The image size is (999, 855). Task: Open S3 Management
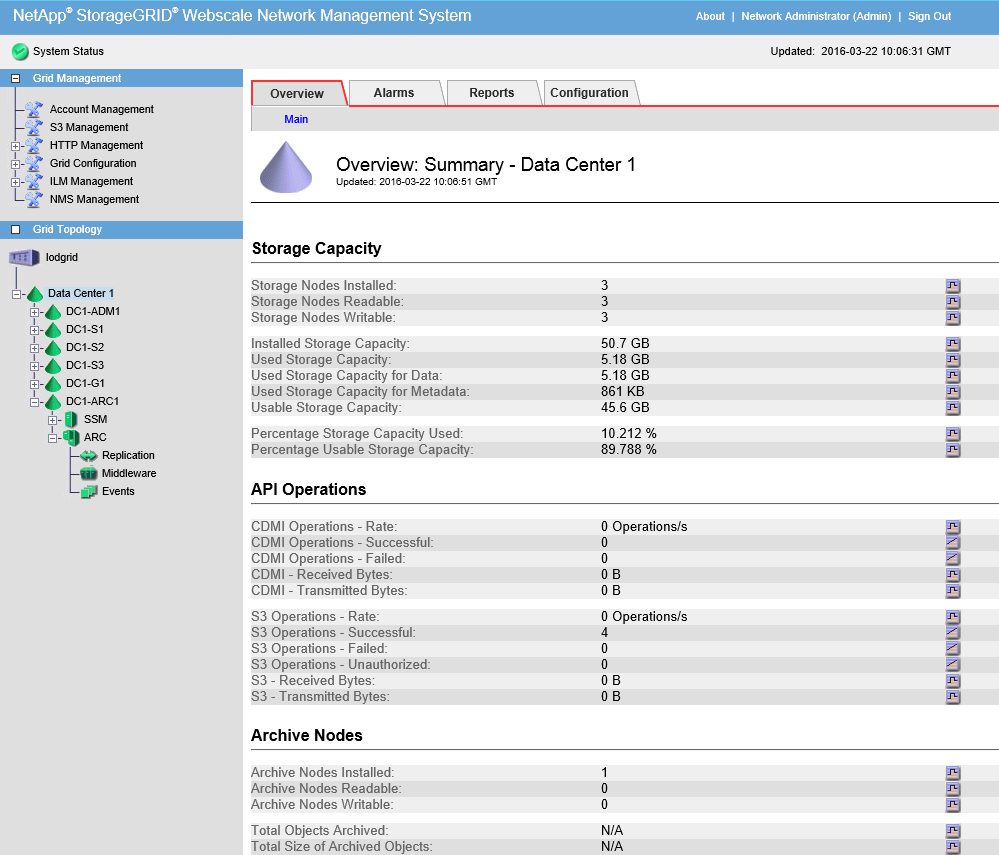89,127
